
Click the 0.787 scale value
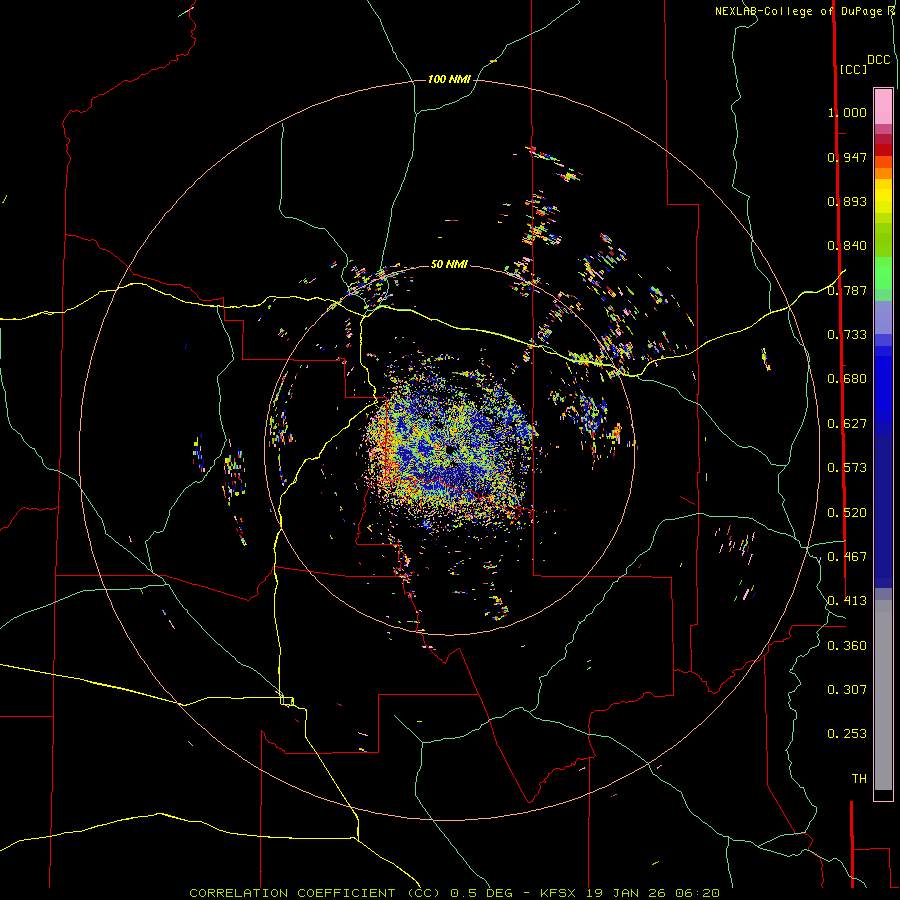tap(847, 290)
